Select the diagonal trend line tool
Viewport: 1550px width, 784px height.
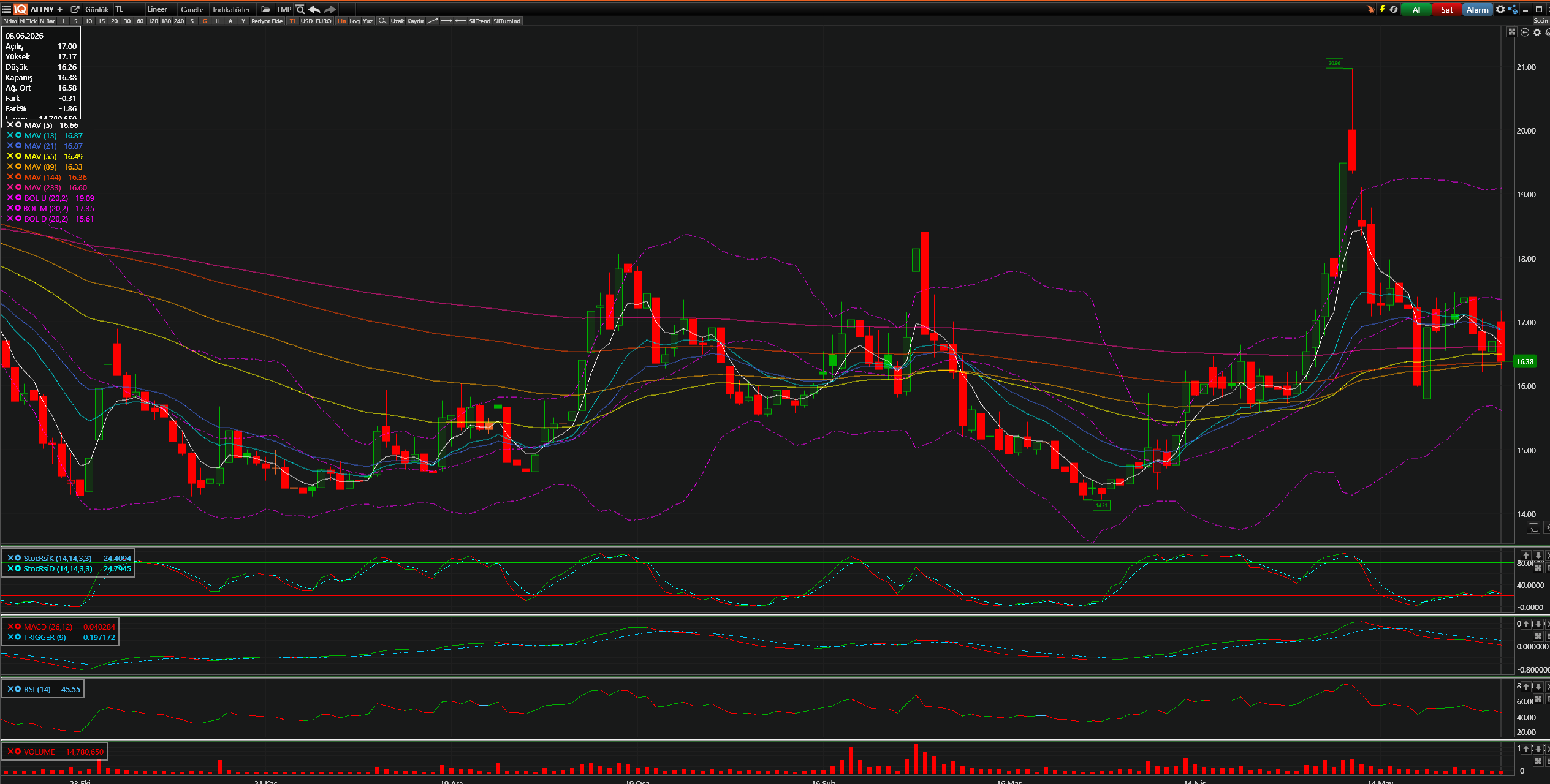click(433, 21)
